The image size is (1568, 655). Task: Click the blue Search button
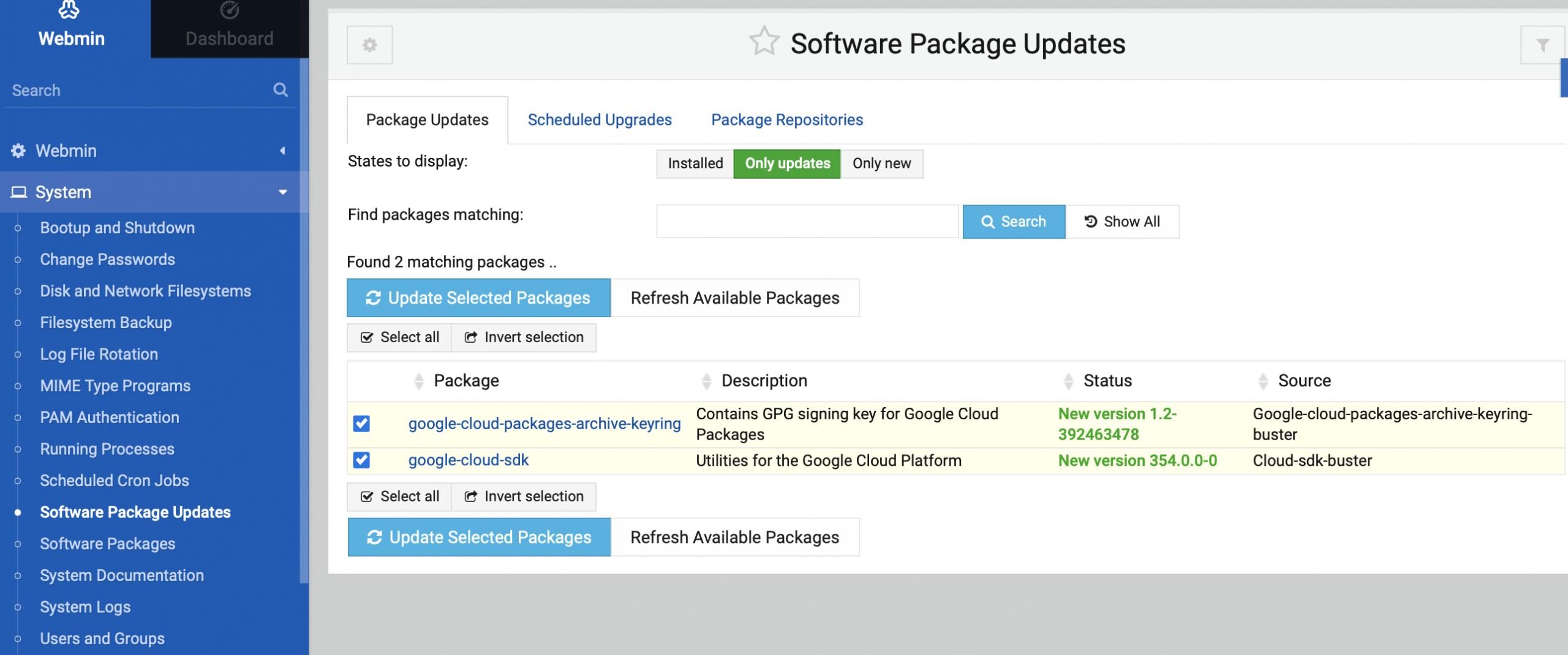click(1014, 222)
